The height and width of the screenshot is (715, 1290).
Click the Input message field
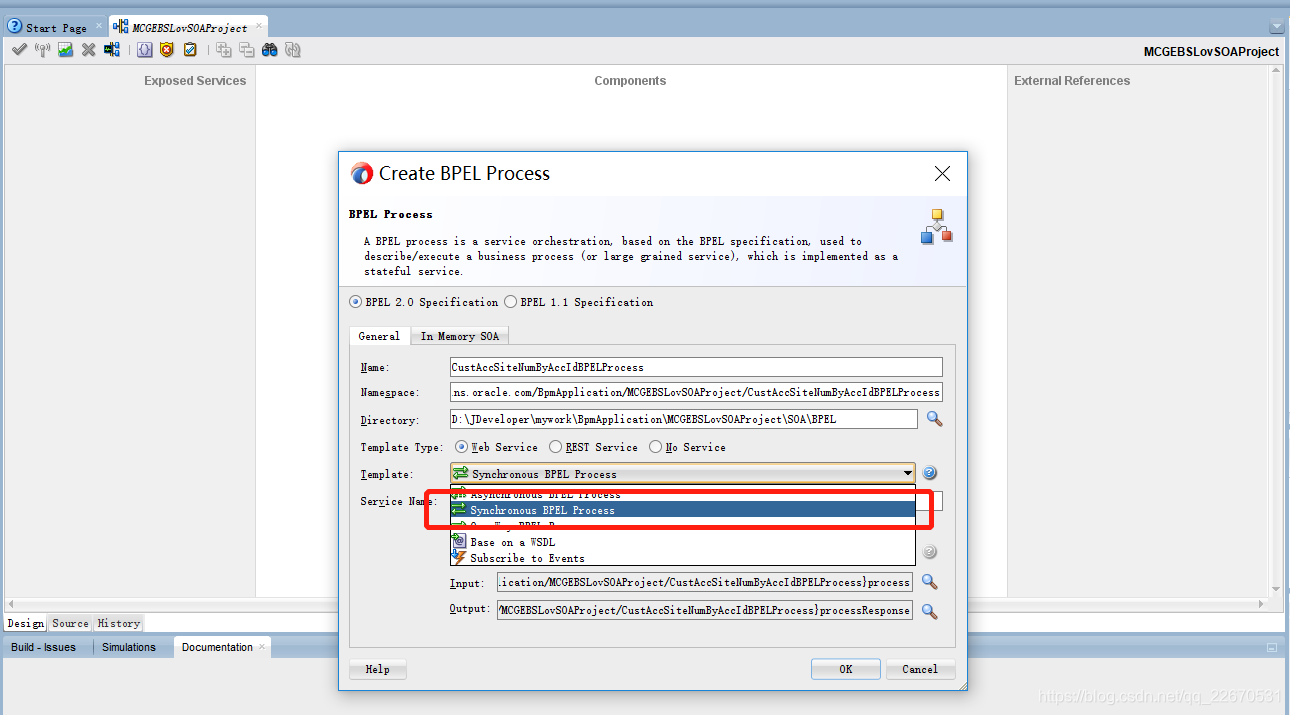click(704, 581)
